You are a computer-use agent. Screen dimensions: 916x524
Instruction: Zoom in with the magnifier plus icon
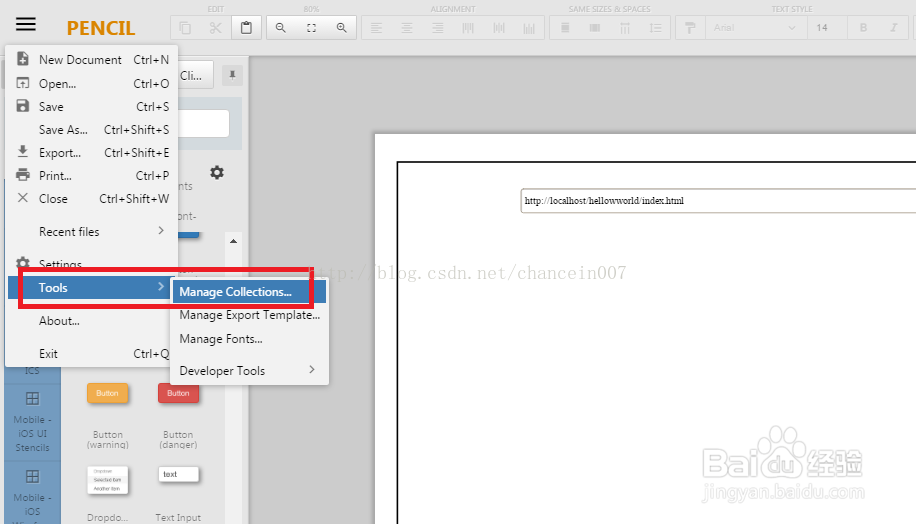(342, 27)
